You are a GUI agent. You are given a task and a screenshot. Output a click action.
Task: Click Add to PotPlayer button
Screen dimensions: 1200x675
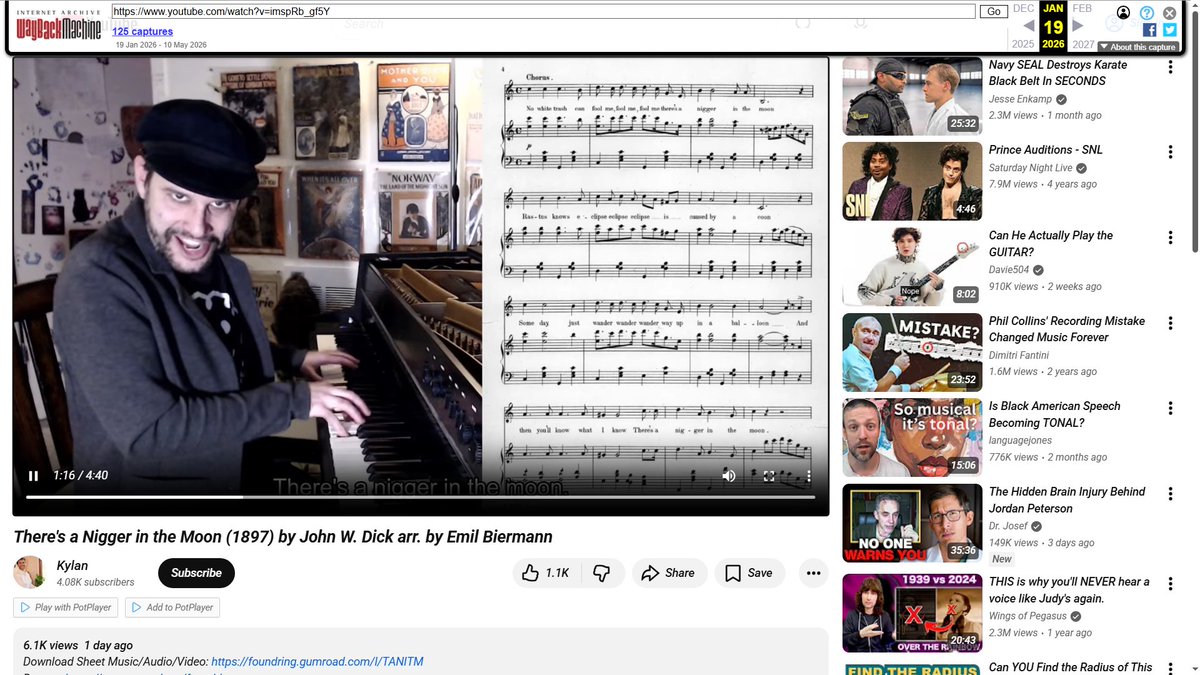[172, 607]
